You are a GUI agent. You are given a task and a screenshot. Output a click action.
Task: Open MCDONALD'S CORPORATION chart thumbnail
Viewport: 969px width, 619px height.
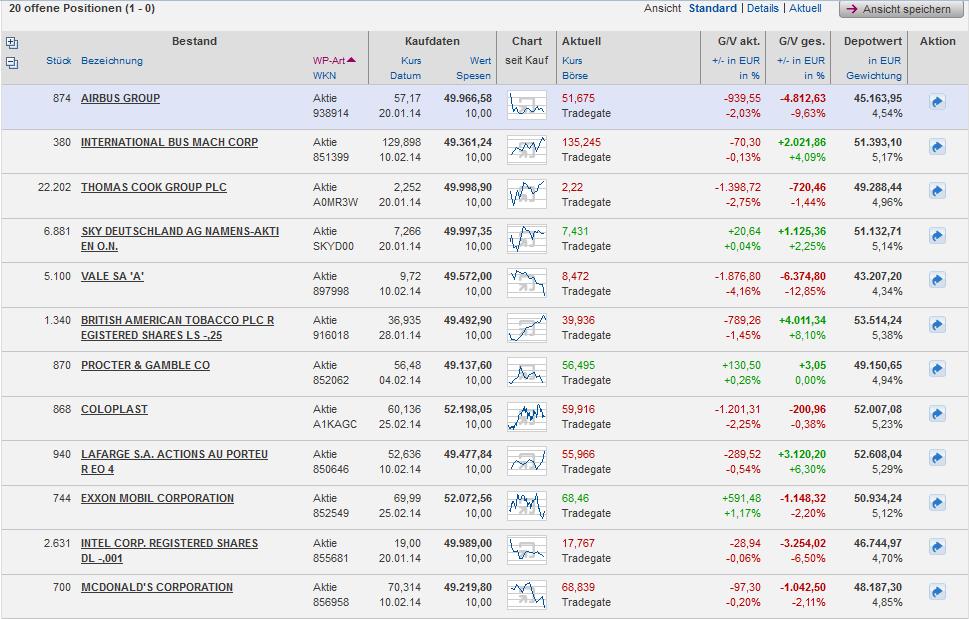(x=527, y=594)
